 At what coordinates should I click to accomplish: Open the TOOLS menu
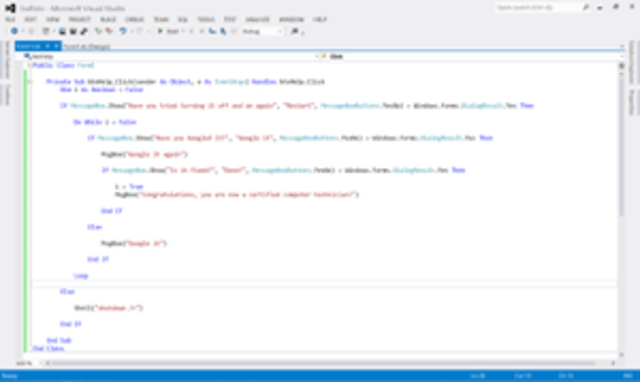[206, 20]
